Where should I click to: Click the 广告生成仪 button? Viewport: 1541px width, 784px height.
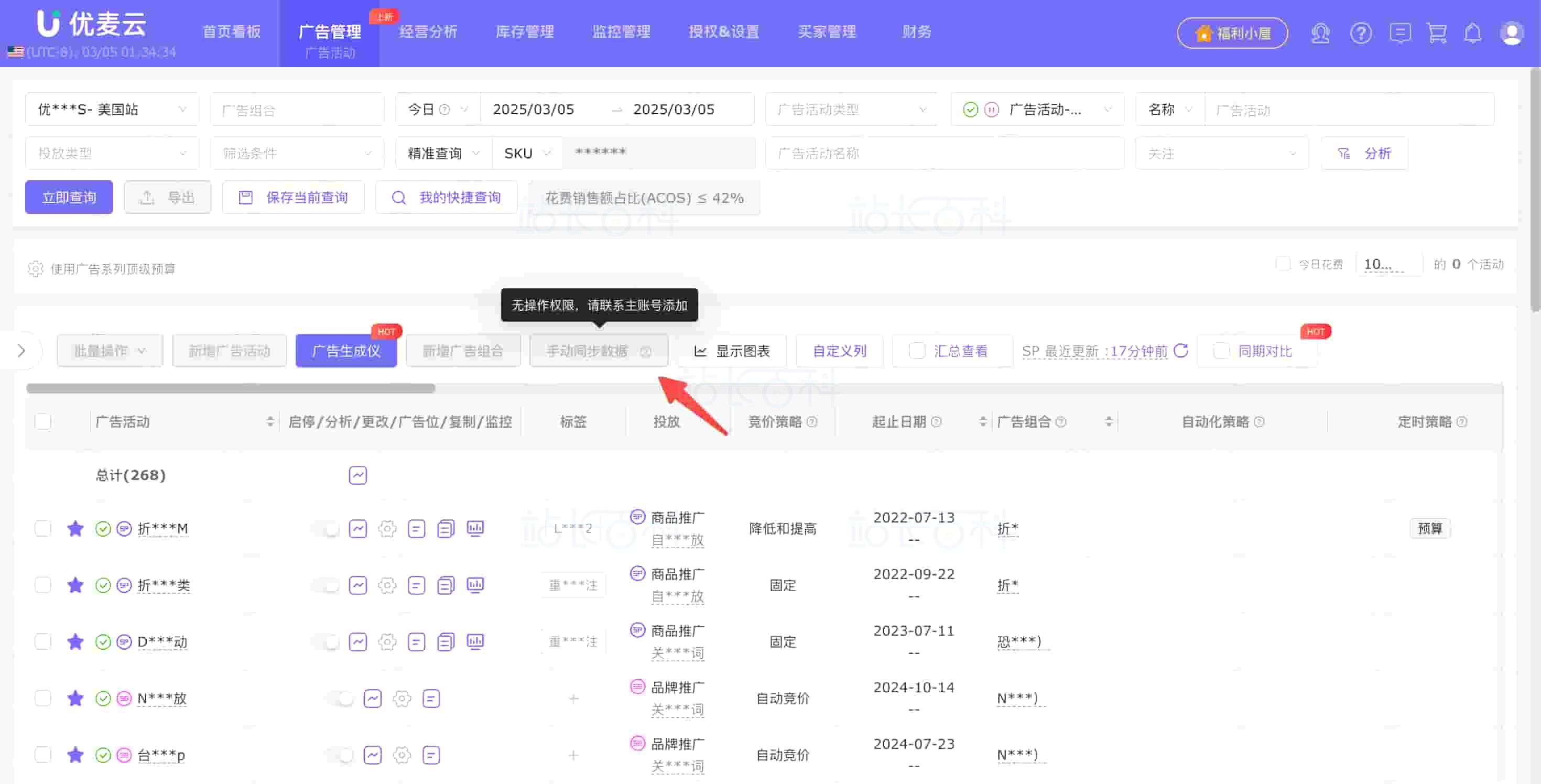tap(346, 351)
